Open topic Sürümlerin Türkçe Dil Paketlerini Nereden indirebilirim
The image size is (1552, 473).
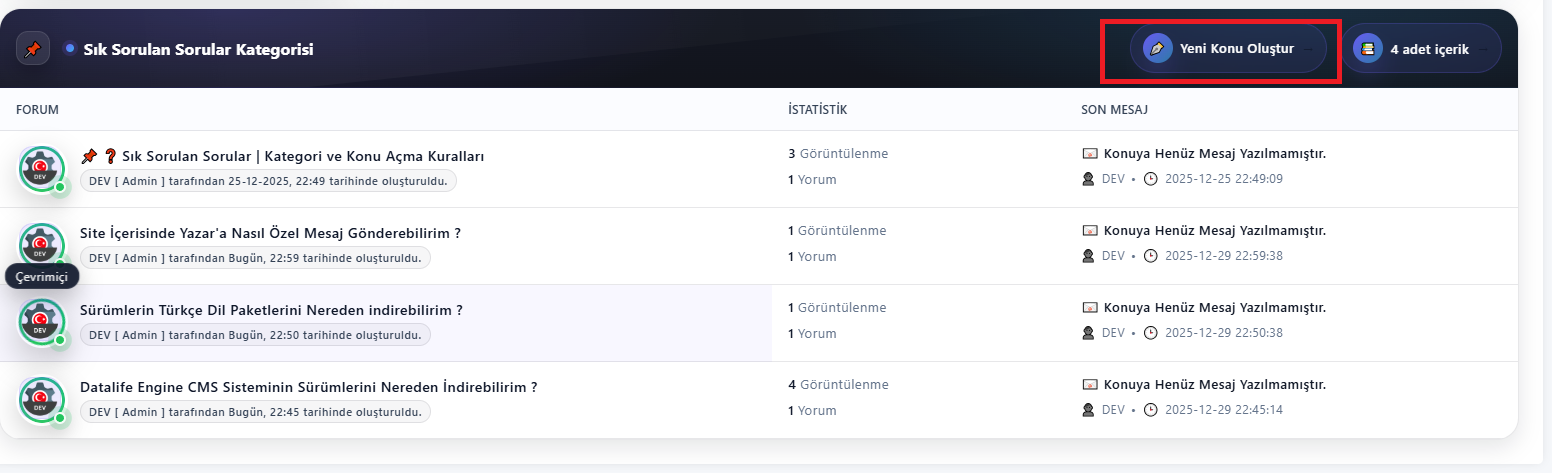point(271,310)
